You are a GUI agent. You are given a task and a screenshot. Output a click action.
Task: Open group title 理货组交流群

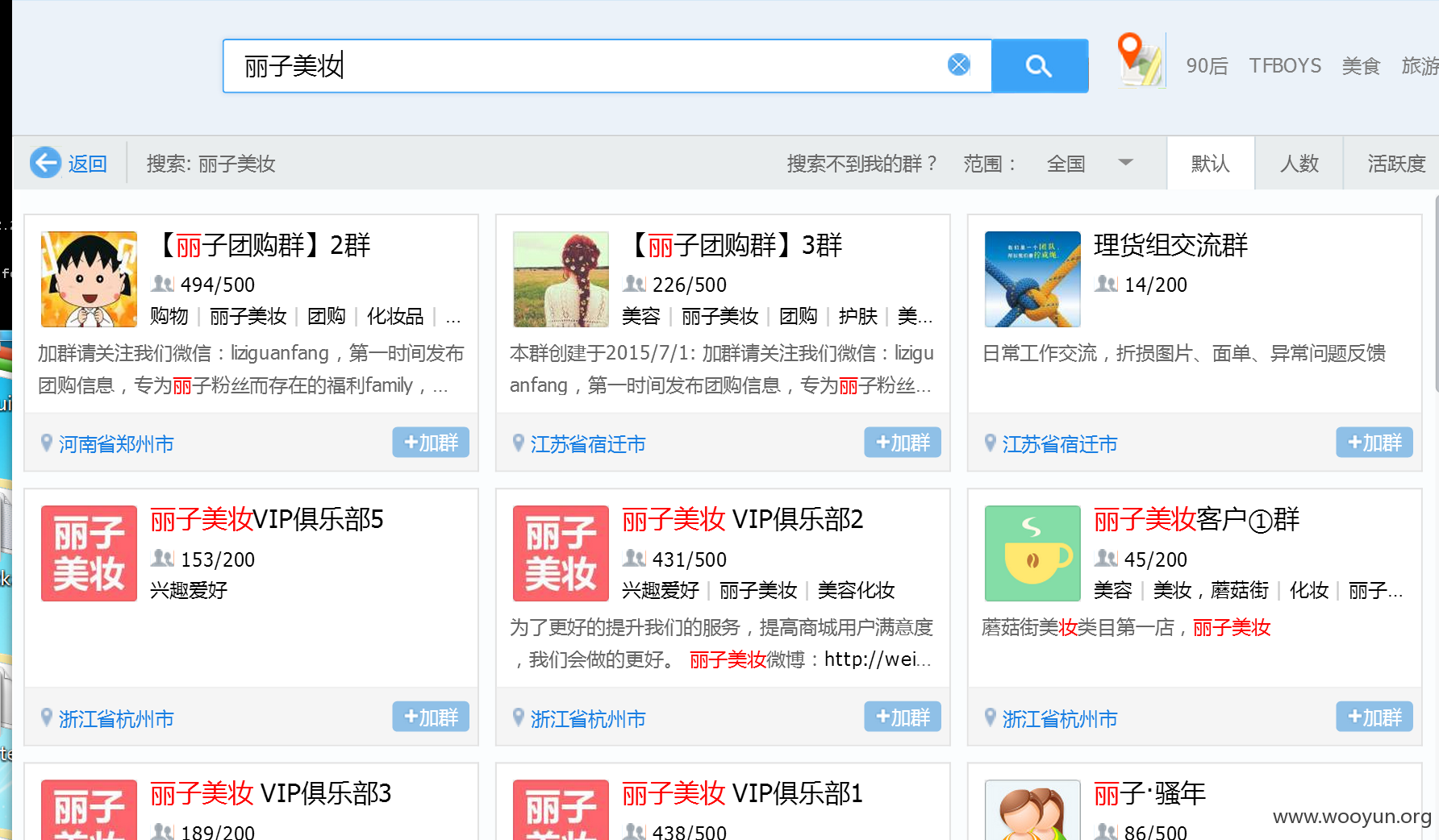(x=1170, y=245)
